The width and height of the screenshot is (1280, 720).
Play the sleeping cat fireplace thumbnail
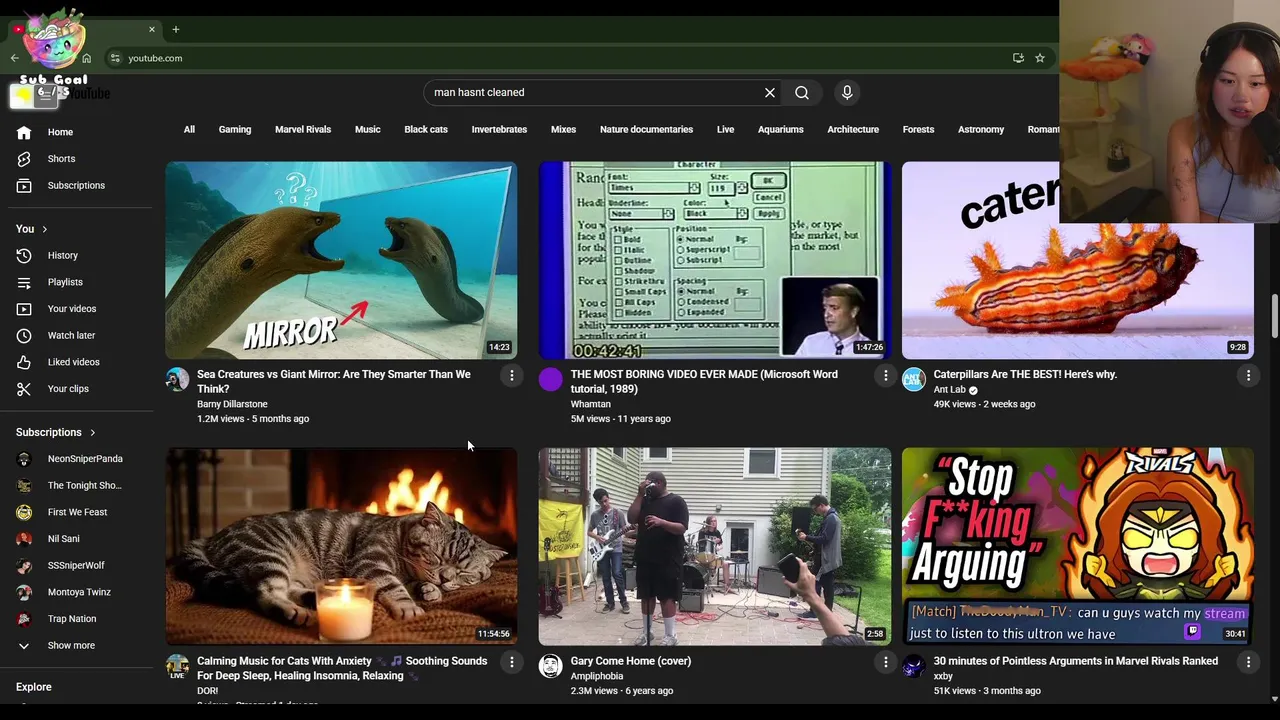(341, 546)
